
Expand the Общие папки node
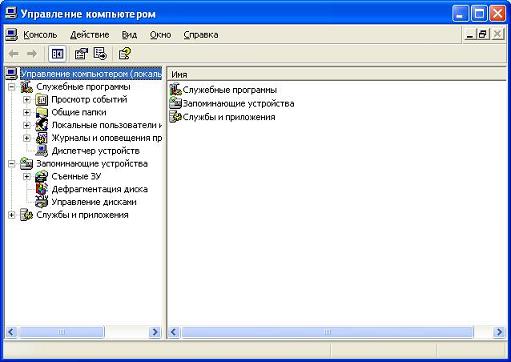coord(27,112)
